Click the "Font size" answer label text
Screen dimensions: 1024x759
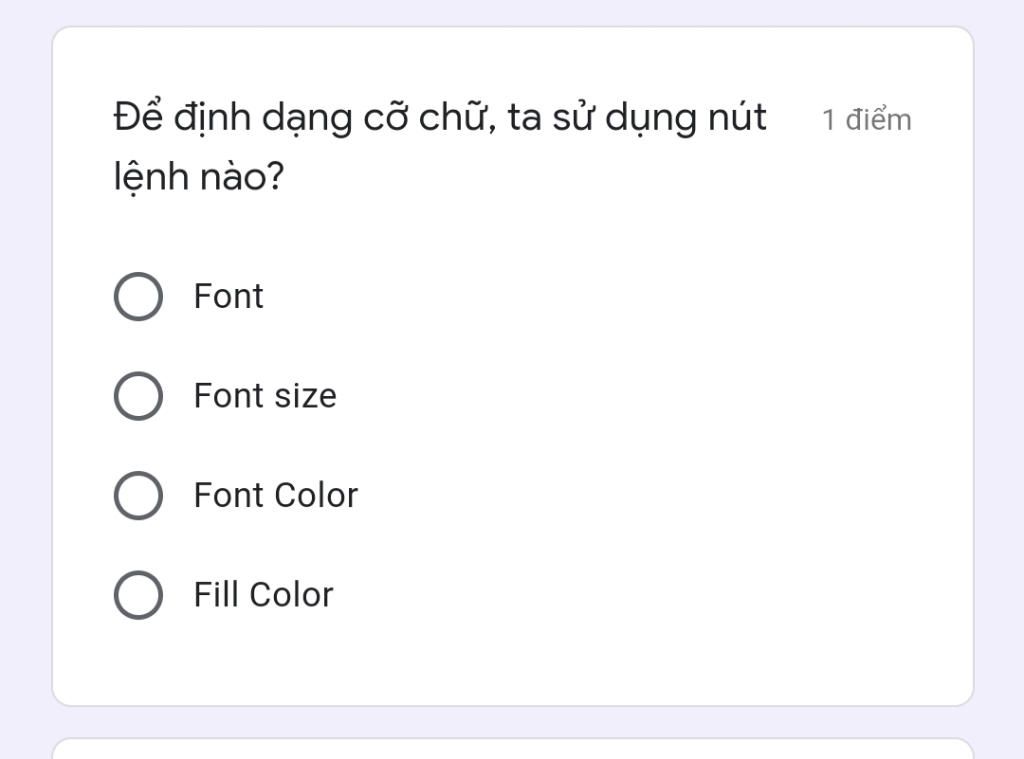265,396
